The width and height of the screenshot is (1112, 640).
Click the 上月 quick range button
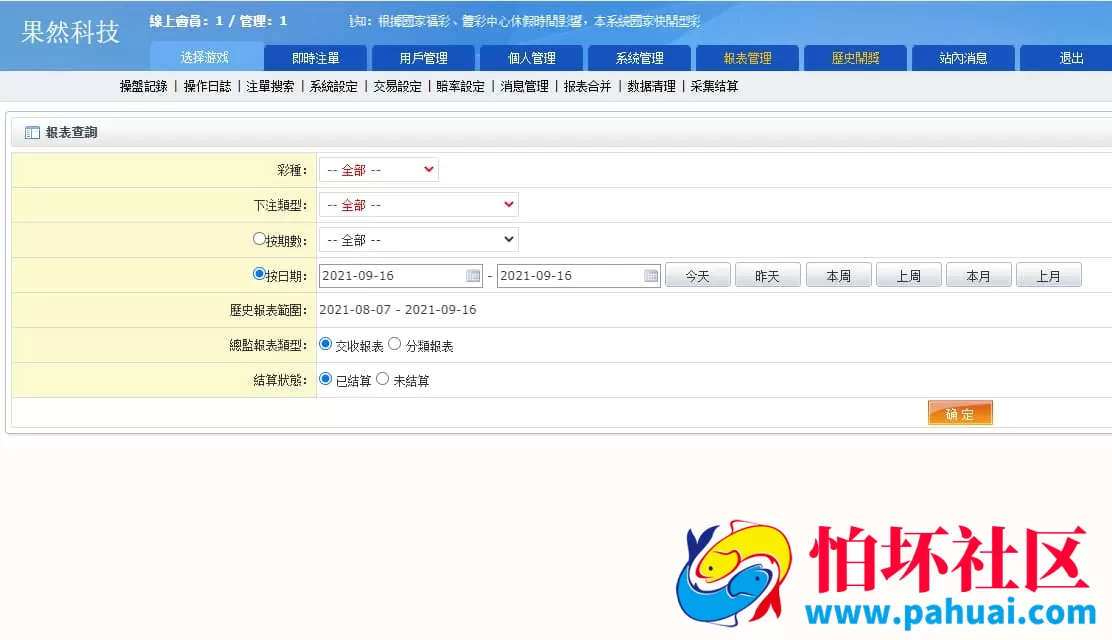[1048, 274]
